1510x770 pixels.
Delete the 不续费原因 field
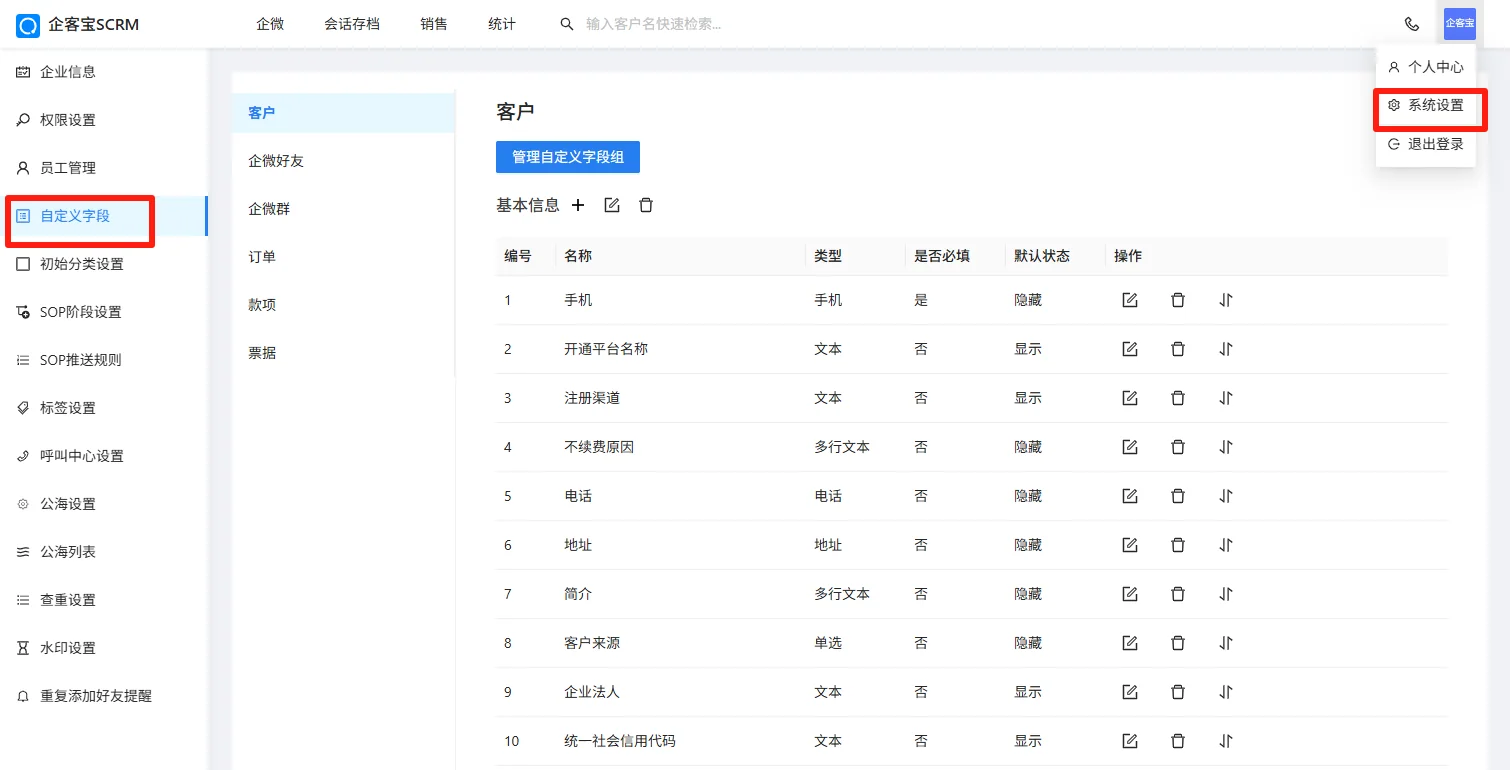pyautogui.click(x=1178, y=447)
